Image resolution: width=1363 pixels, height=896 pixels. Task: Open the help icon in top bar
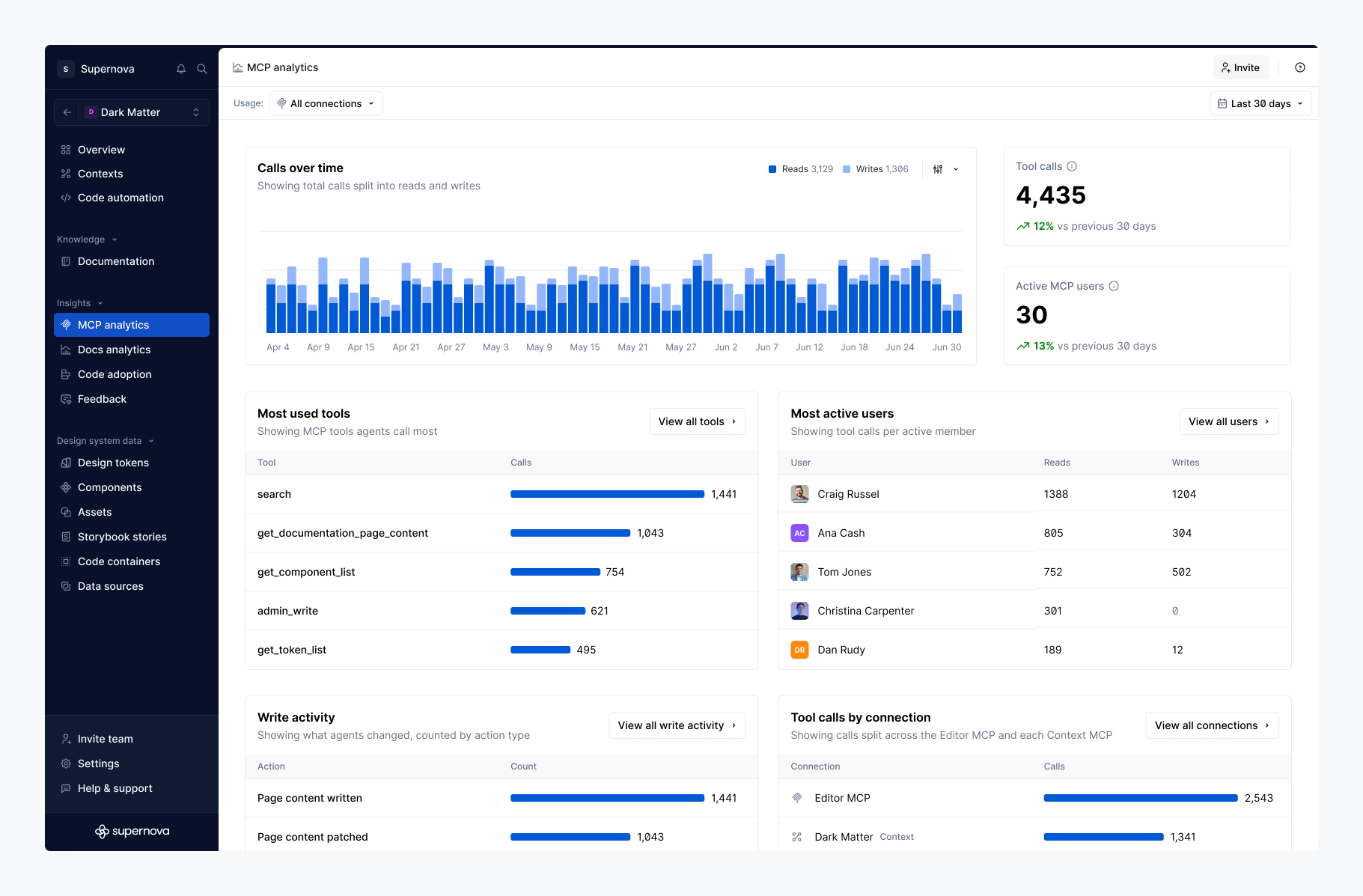pyautogui.click(x=1300, y=67)
